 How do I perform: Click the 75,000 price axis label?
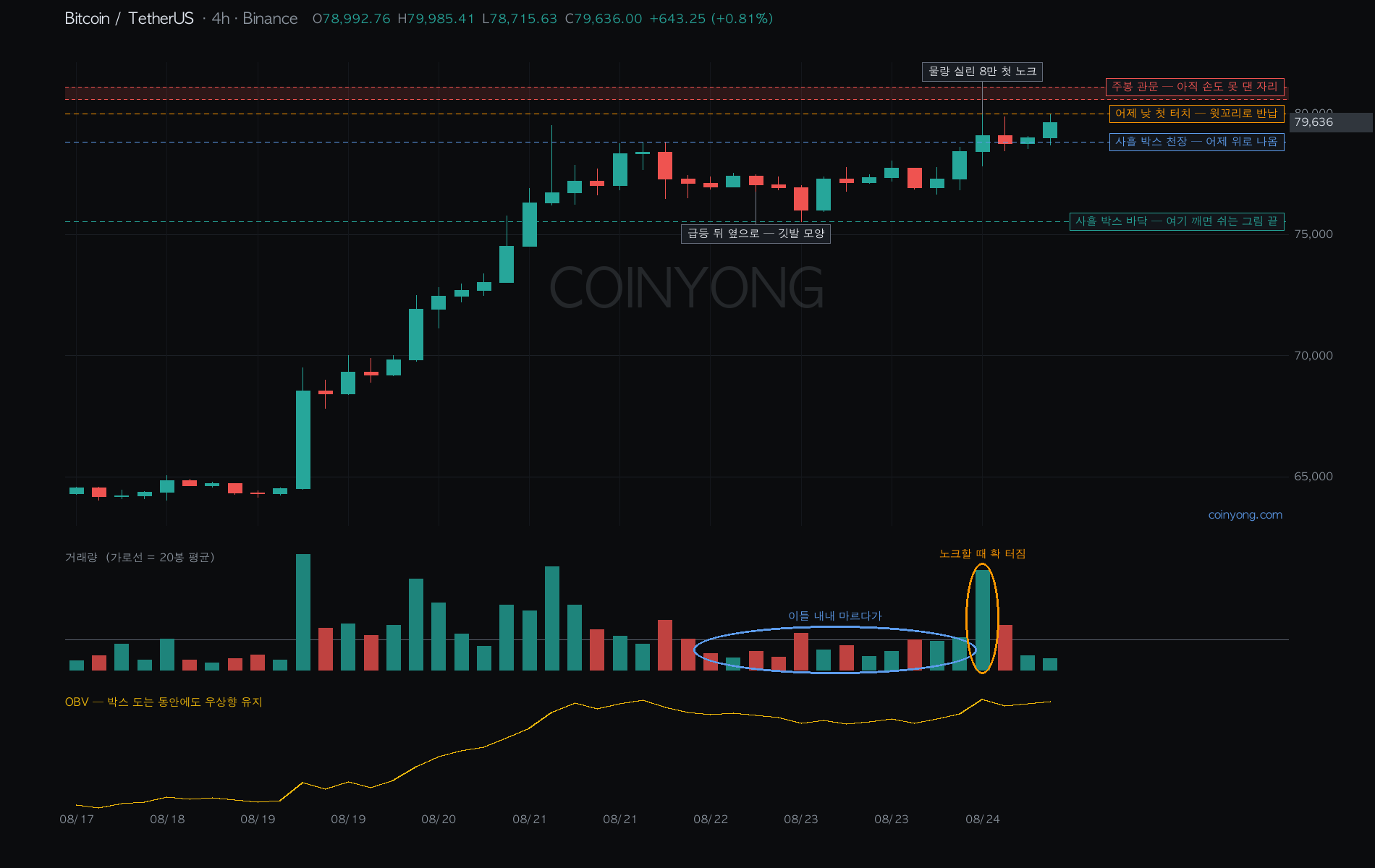1313,234
